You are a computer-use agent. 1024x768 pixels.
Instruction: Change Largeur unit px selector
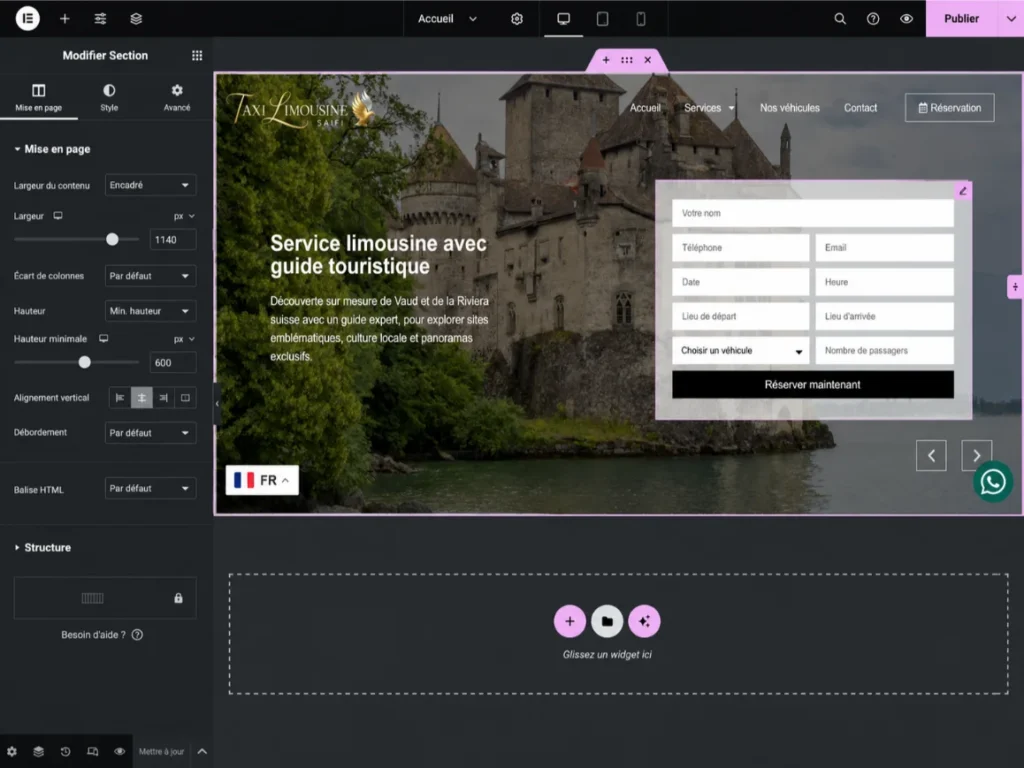(184, 216)
